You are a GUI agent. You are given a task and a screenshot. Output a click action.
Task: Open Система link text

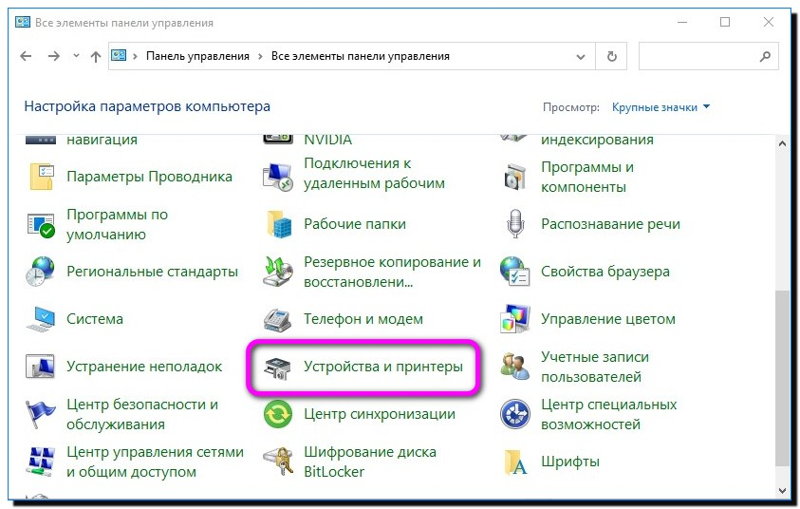95,319
